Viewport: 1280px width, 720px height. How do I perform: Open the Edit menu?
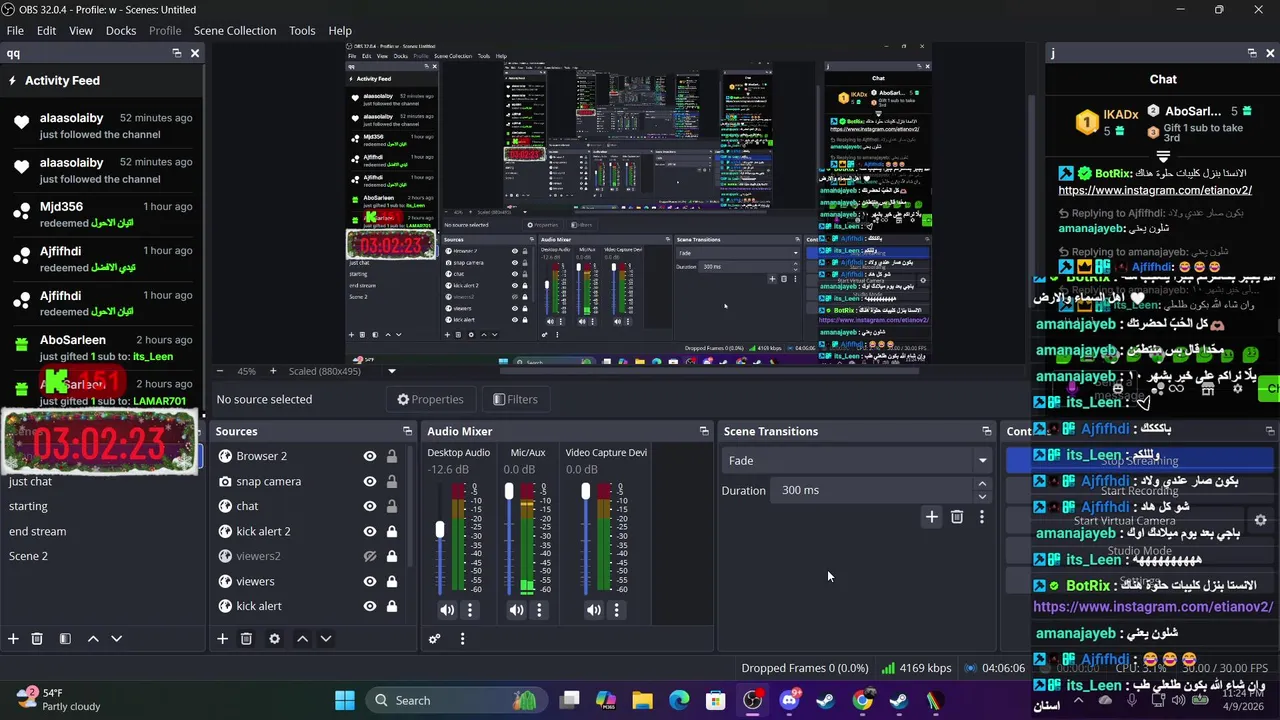pyautogui.click(x=46, y=30)
